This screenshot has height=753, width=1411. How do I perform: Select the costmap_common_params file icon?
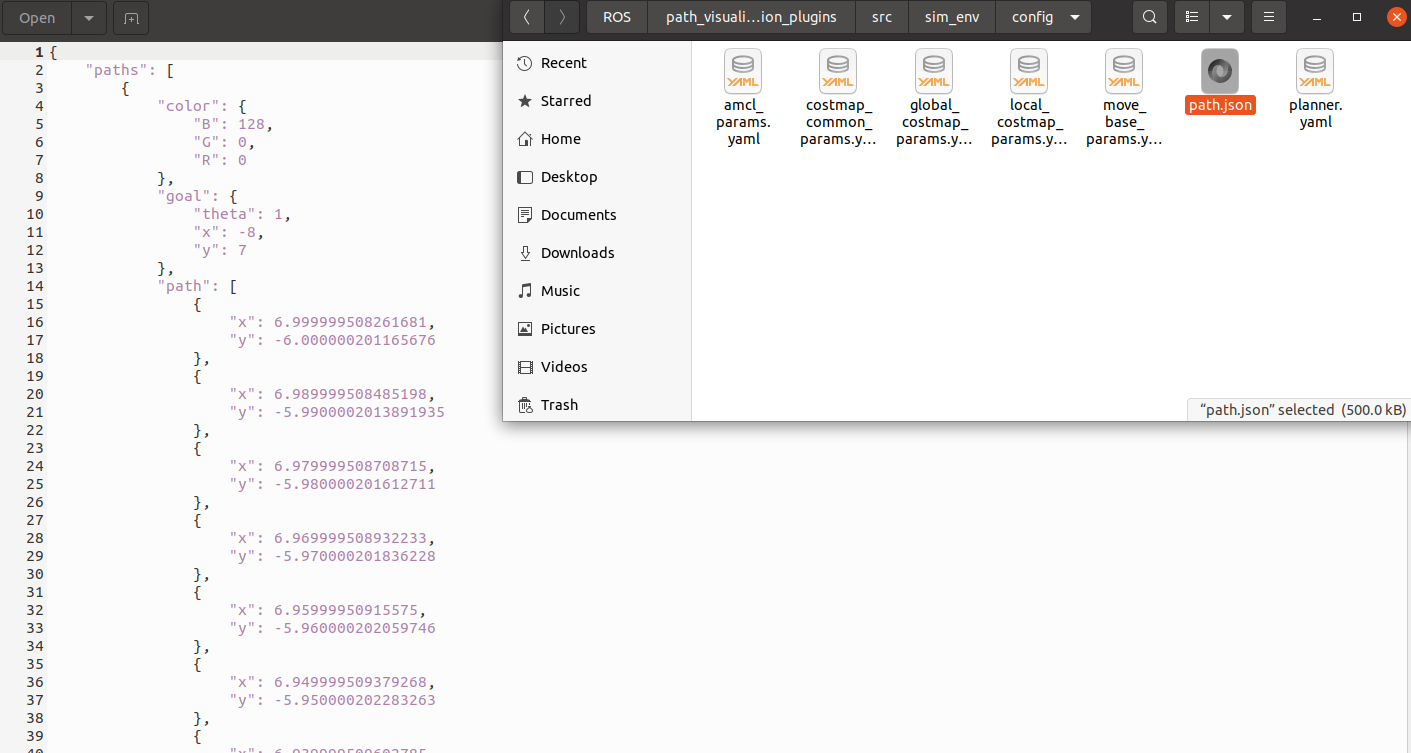click(x=838, y=70)
